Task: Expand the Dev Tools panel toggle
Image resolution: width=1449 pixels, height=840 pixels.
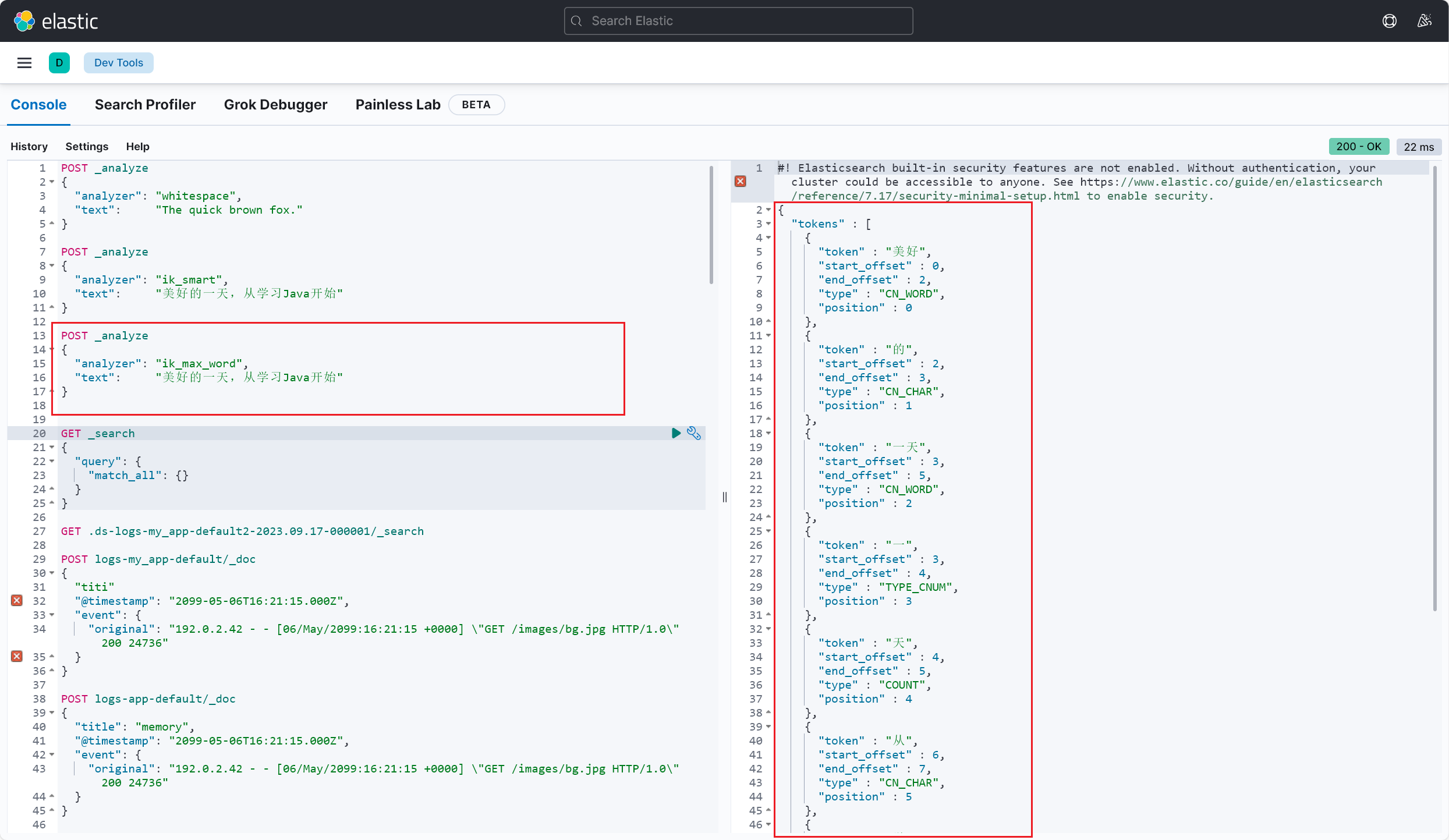Action: point(24,63)
